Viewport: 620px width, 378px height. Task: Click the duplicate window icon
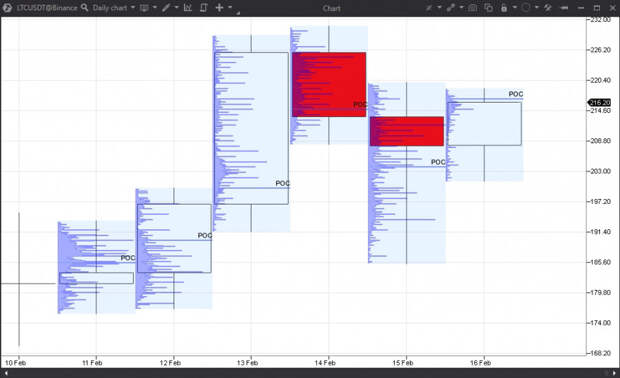tap(489, 8)
